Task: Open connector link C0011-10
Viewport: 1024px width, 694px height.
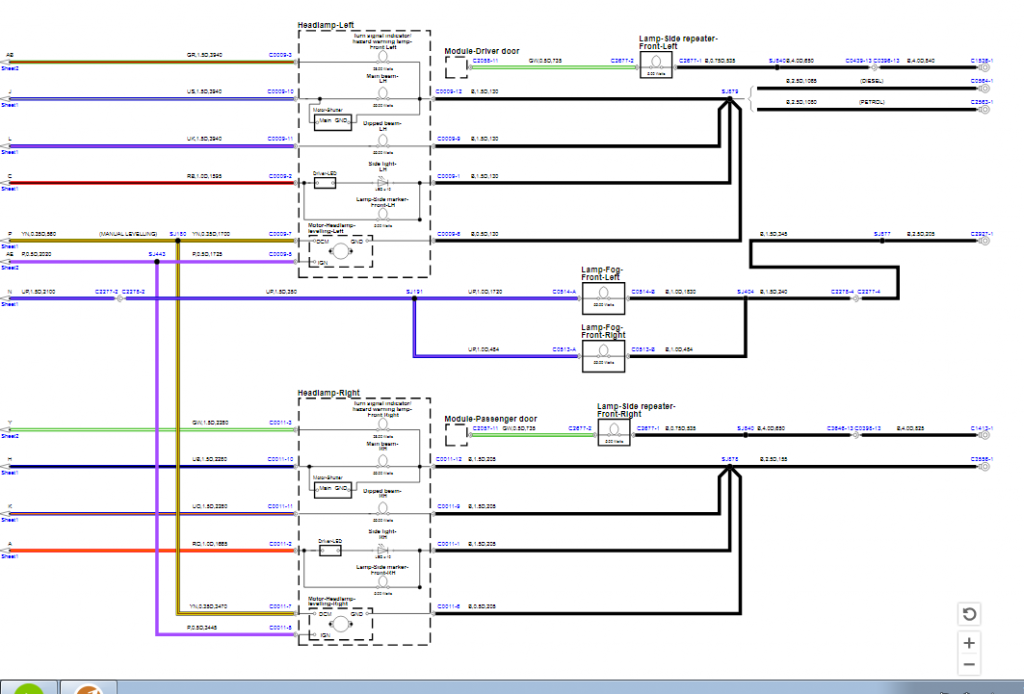Action: tap(281, 459)
